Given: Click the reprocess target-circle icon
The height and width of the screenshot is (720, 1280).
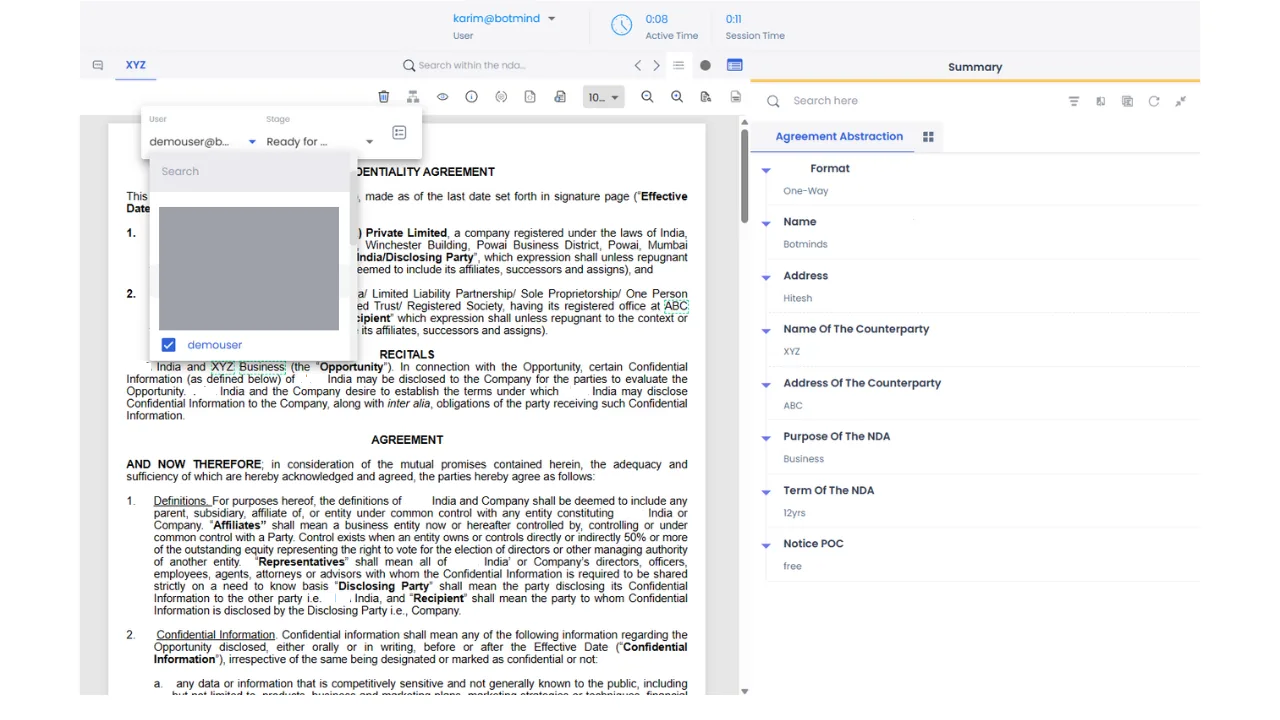Looking at the screenshot, I should tap(501, 97).
